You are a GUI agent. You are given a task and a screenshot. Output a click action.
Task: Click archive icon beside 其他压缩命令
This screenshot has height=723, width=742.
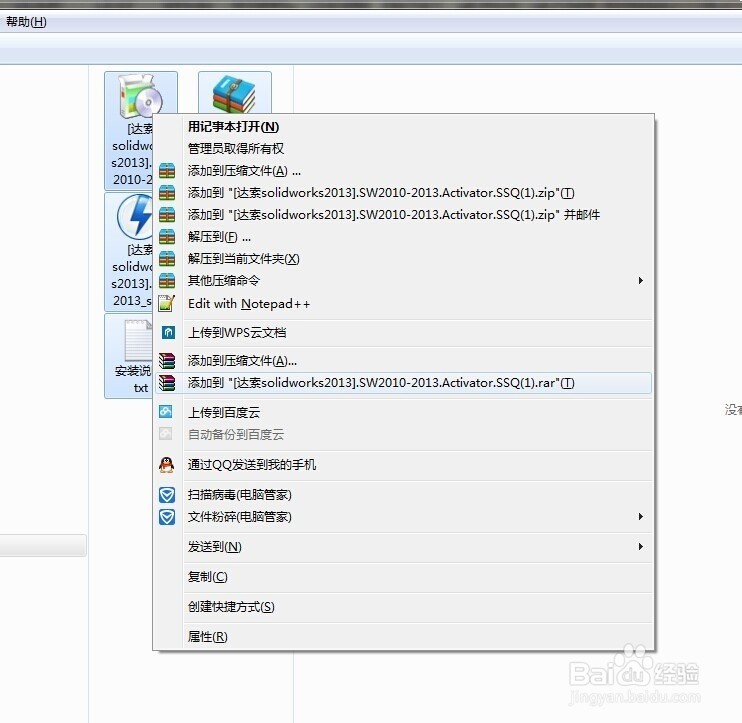point(167,280)
